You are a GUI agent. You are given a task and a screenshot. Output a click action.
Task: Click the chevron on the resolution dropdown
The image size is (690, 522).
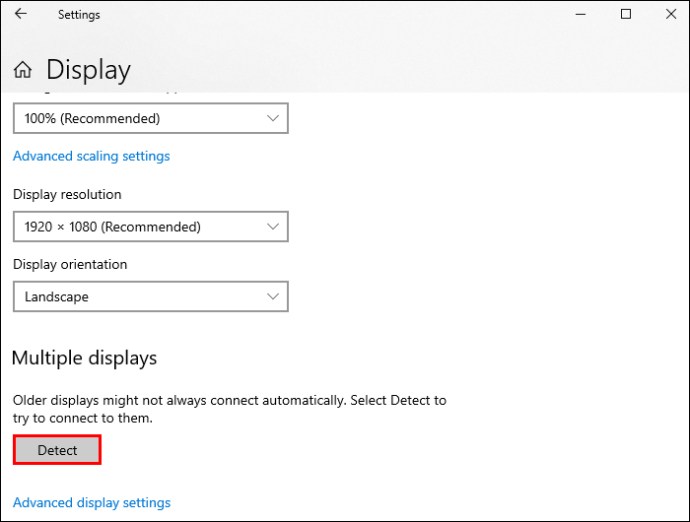point(273,226)
